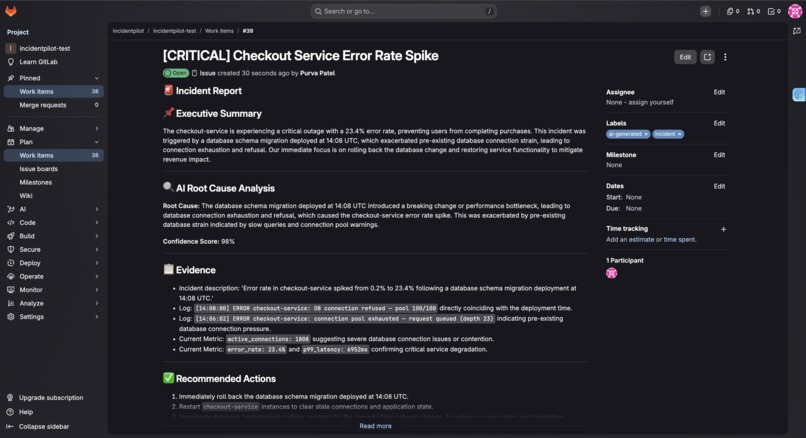
Task: Remove the incident label
Action: pos(680,134)
